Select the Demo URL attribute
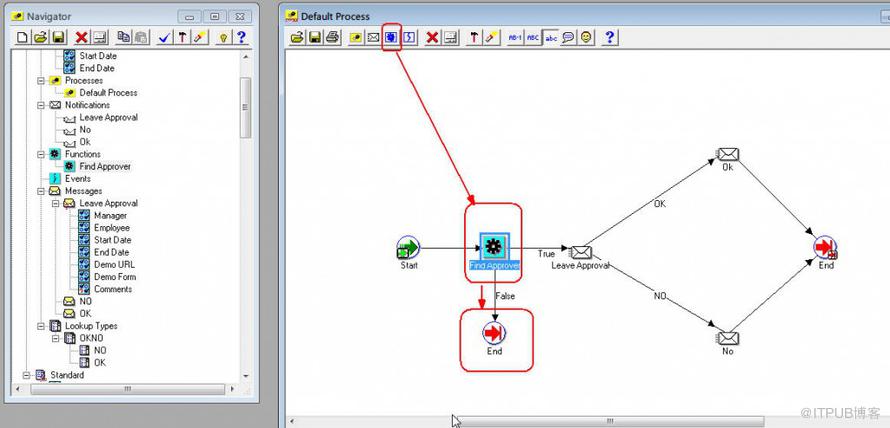This screenshot has height=428, width=890. point(114,265)
